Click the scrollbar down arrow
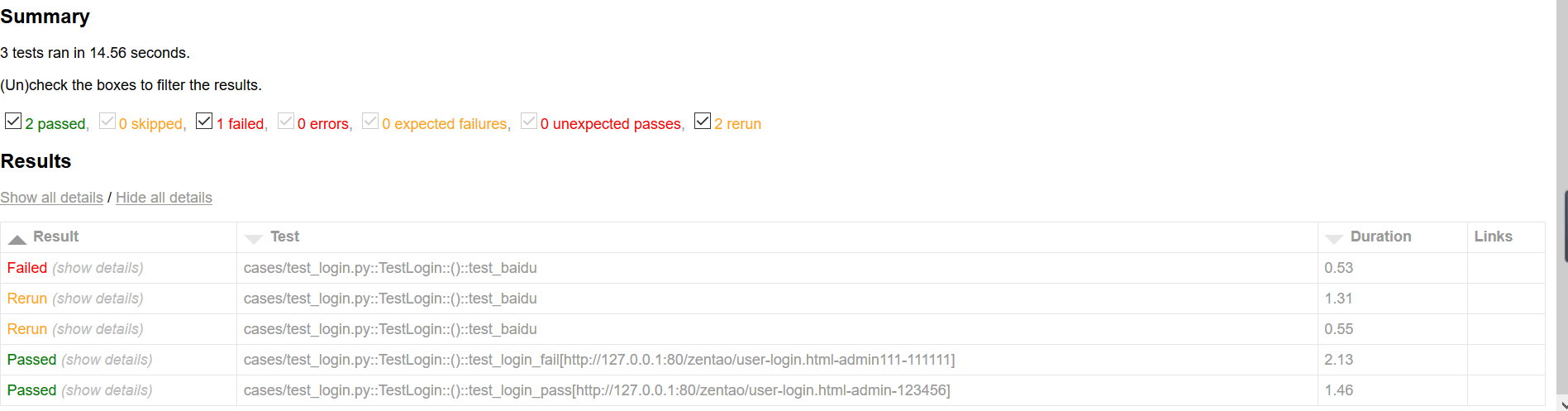 [1561, 404]
